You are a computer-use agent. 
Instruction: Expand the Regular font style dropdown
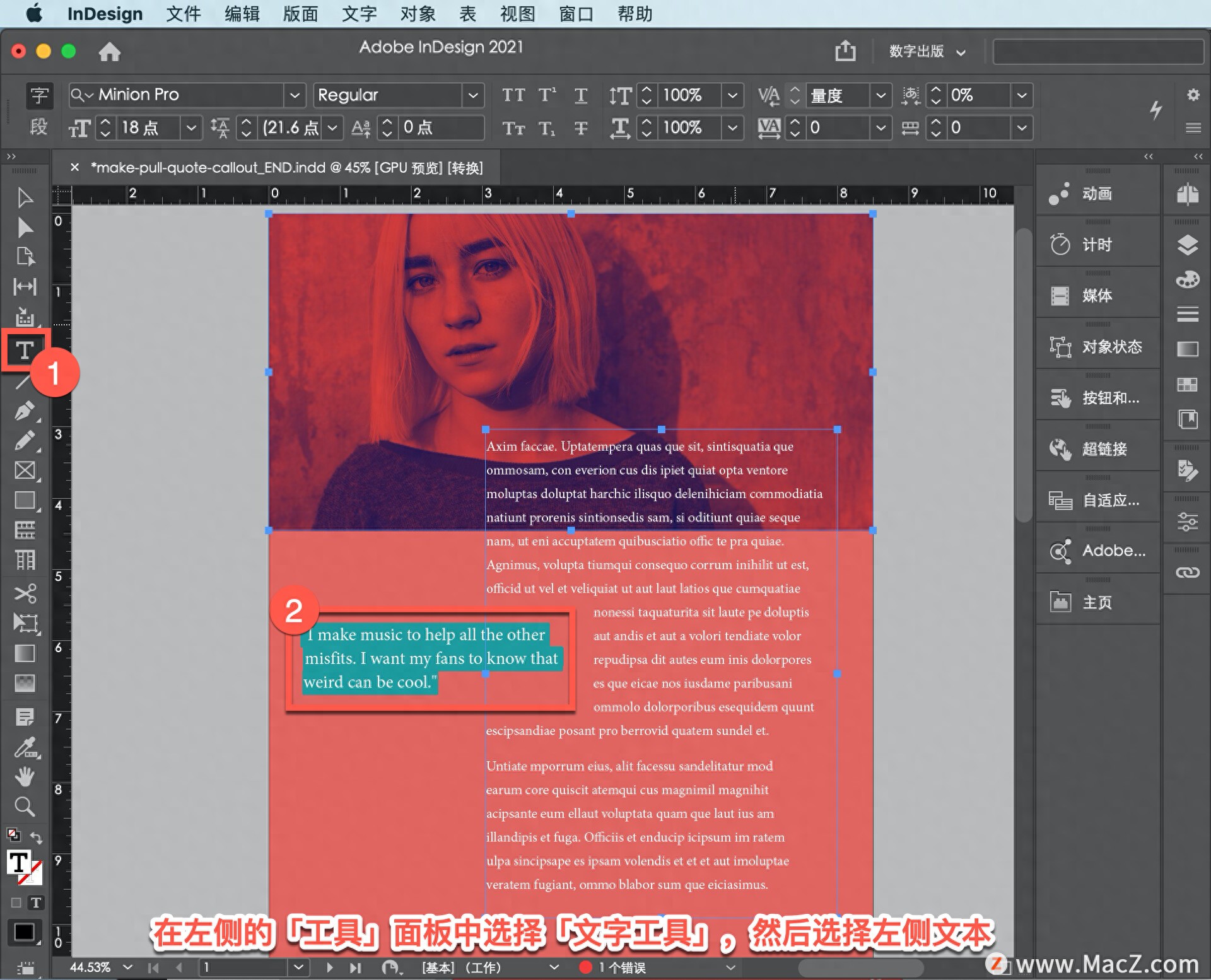pyautogui.click(x=472, y=95)
